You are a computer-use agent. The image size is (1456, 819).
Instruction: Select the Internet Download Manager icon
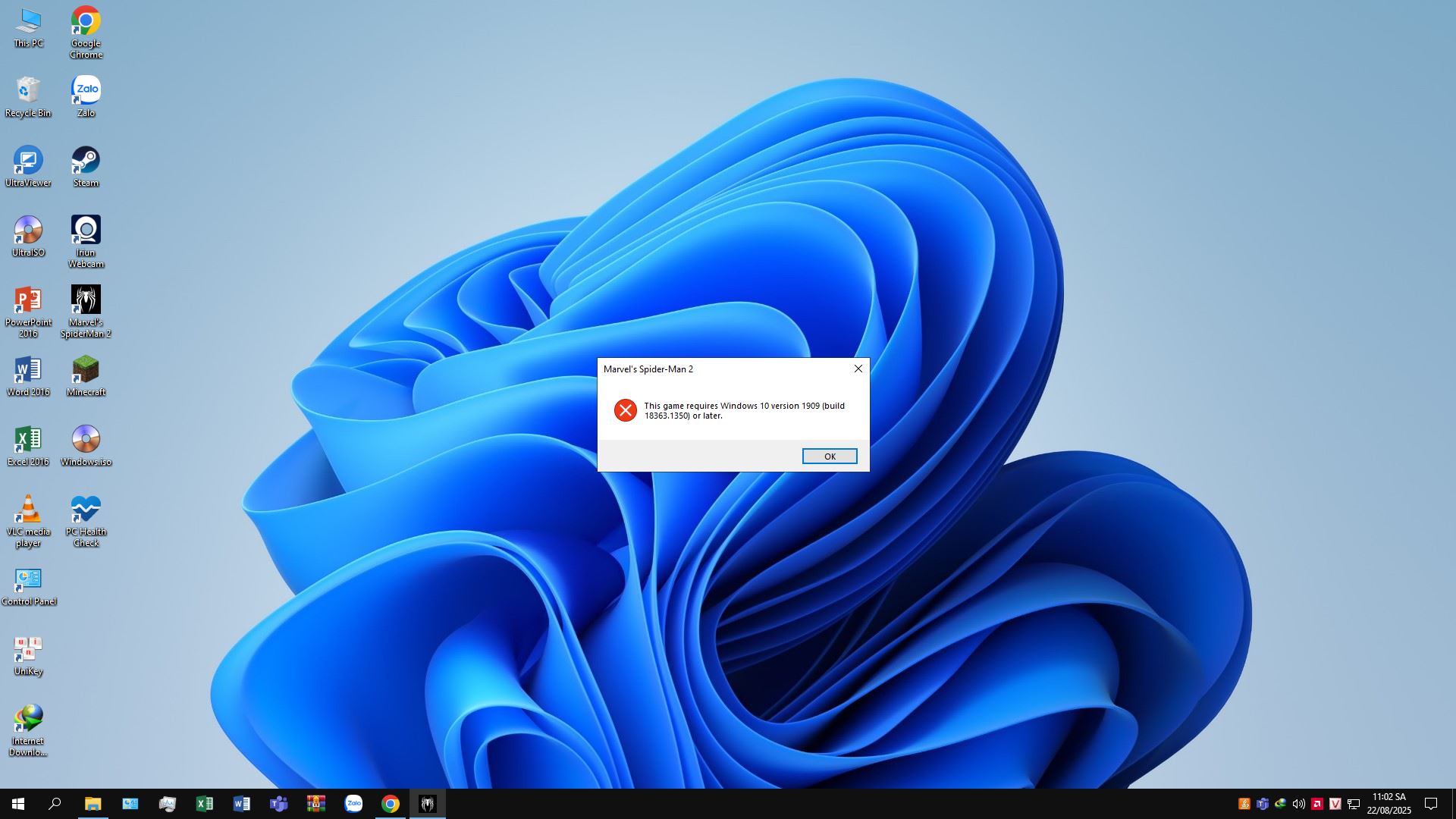point(28,720)
